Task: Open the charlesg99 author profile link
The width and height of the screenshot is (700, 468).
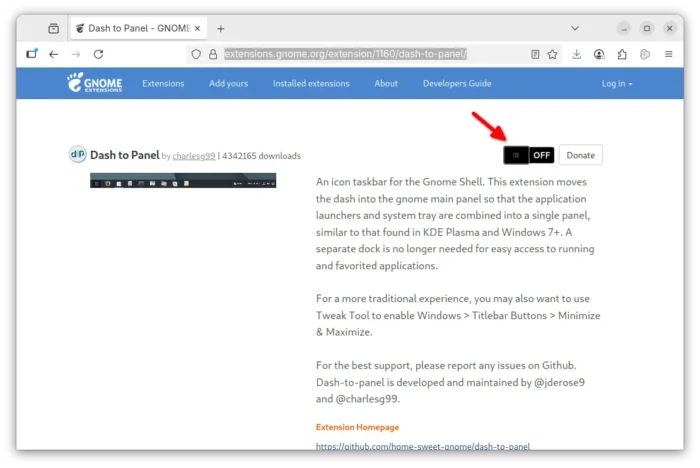Action: (194, 156)
